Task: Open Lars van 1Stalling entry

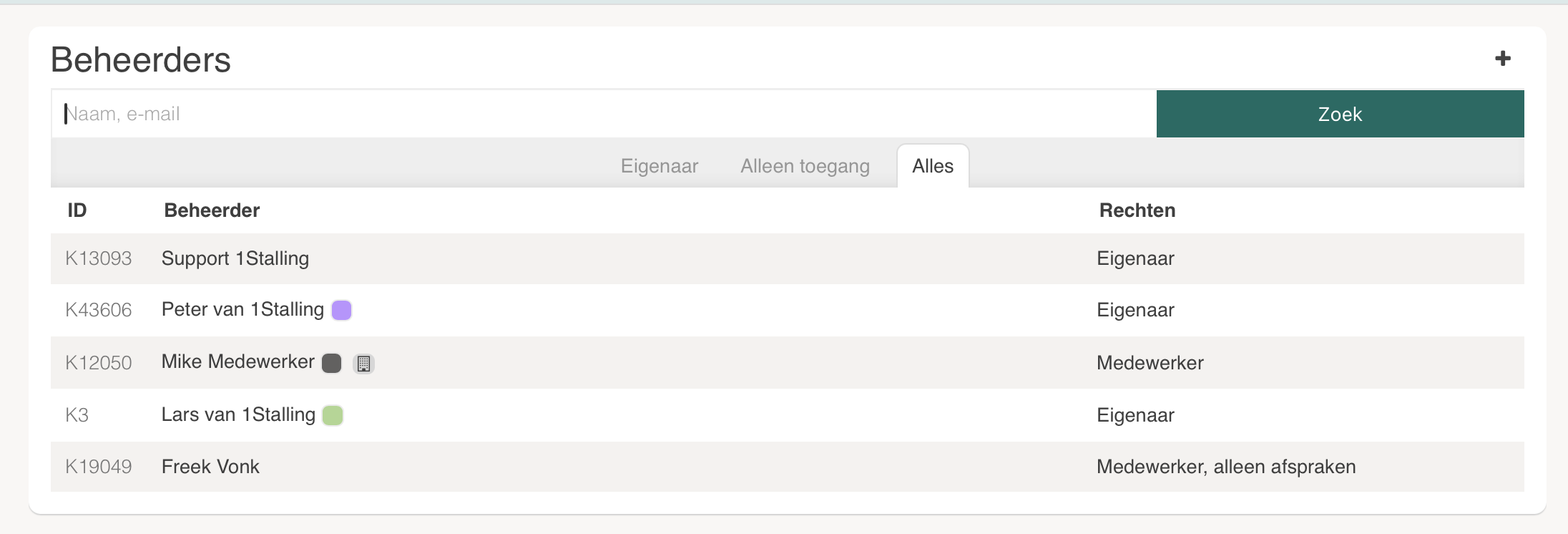Action: [238, 415]
